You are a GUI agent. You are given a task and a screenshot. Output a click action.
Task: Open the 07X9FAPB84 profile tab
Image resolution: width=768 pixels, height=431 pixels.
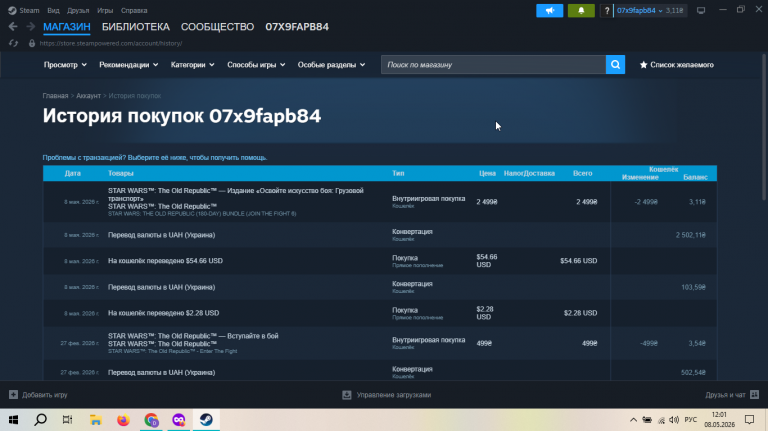[297, 27]
